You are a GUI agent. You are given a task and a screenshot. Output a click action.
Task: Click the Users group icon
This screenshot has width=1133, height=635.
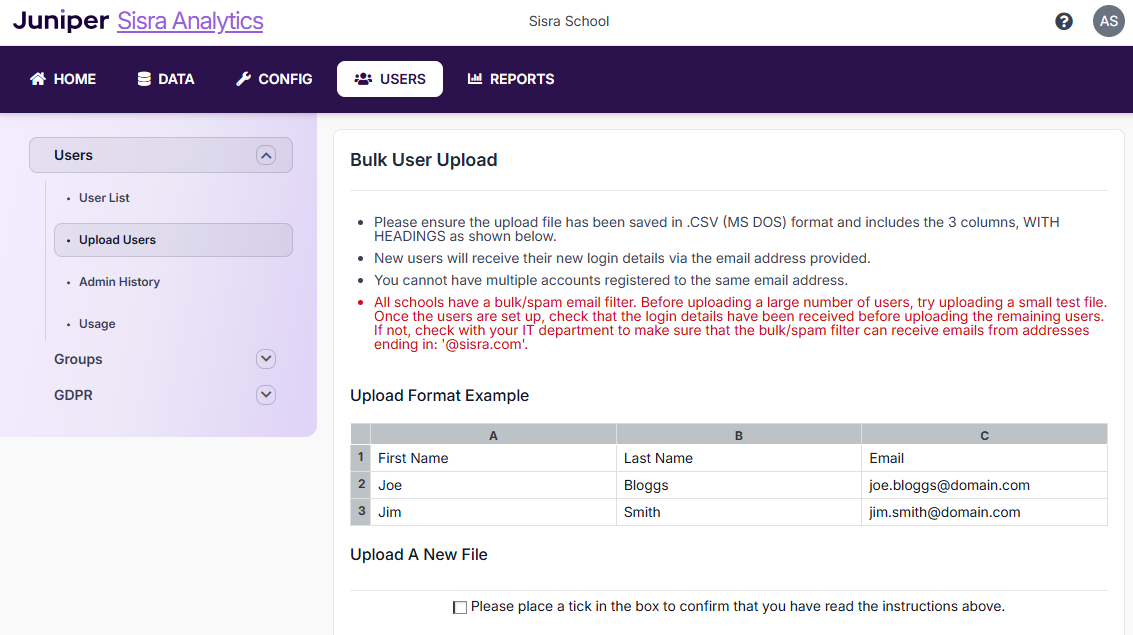coord(362,78)
